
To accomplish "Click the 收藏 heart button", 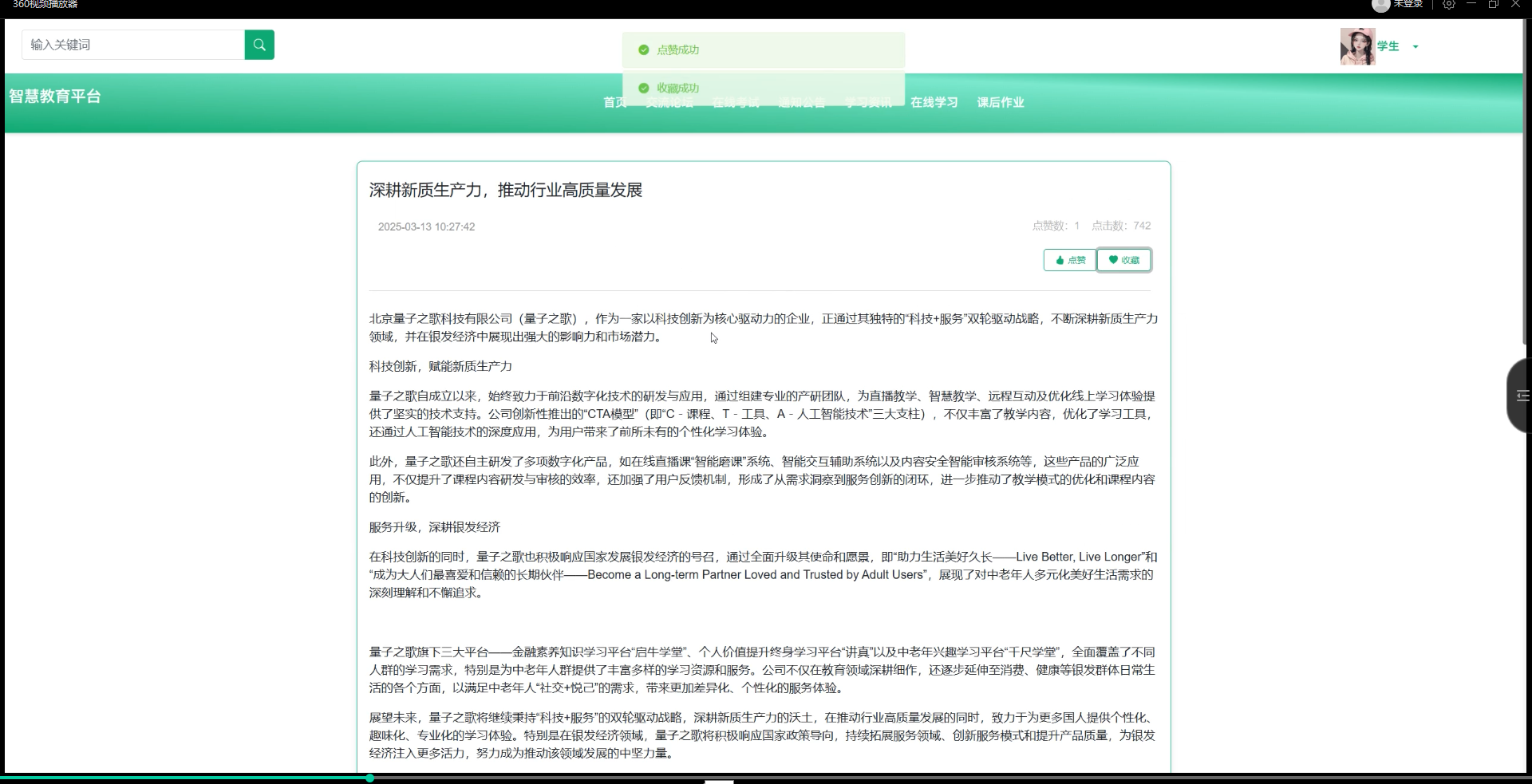I will pos(1123,260).
